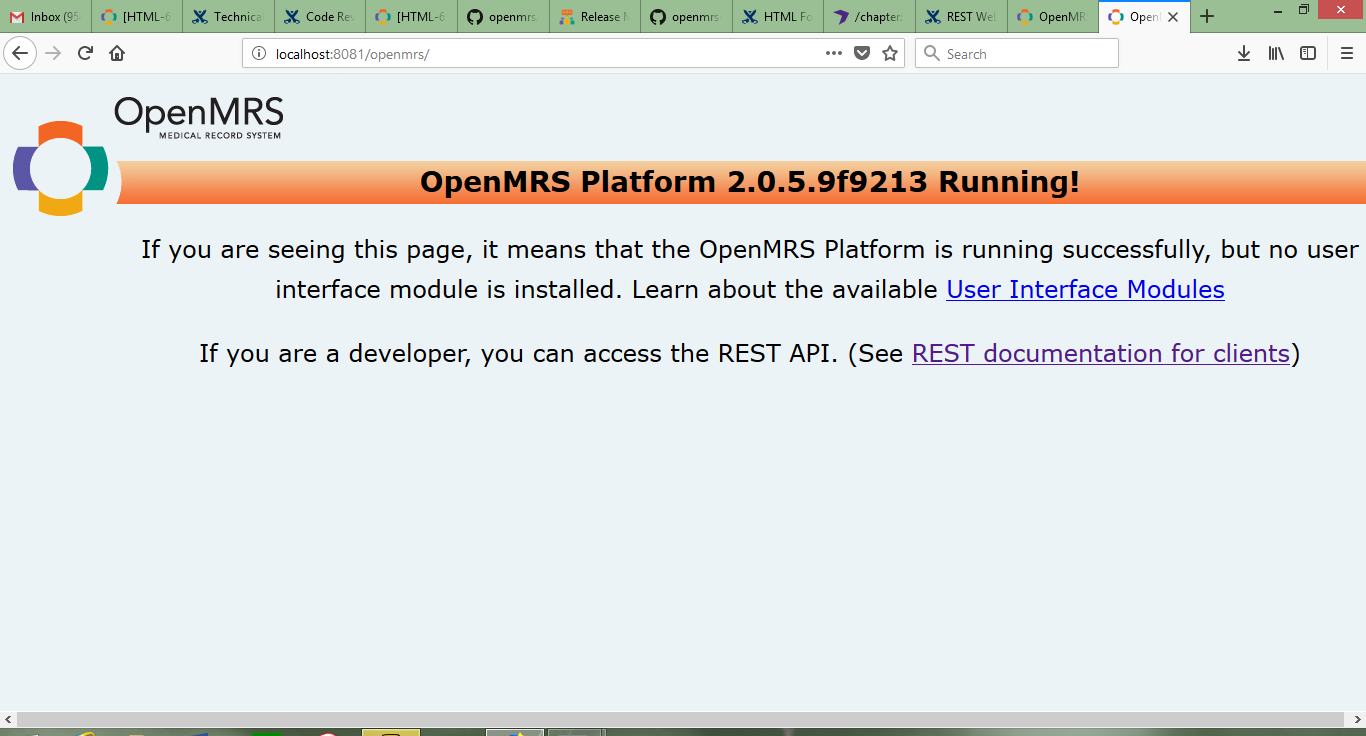Open the User Interface Modules link
Screen dimensions: 1366x736
(1085, 290)
